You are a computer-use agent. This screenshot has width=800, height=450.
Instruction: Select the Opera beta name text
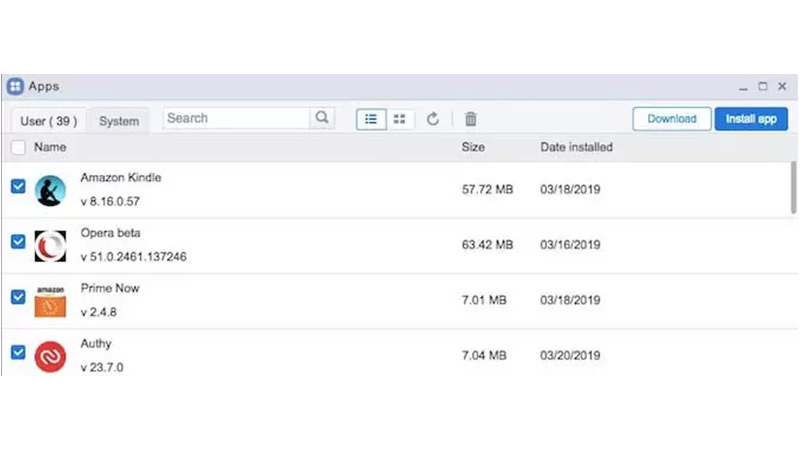pos(110,233)
